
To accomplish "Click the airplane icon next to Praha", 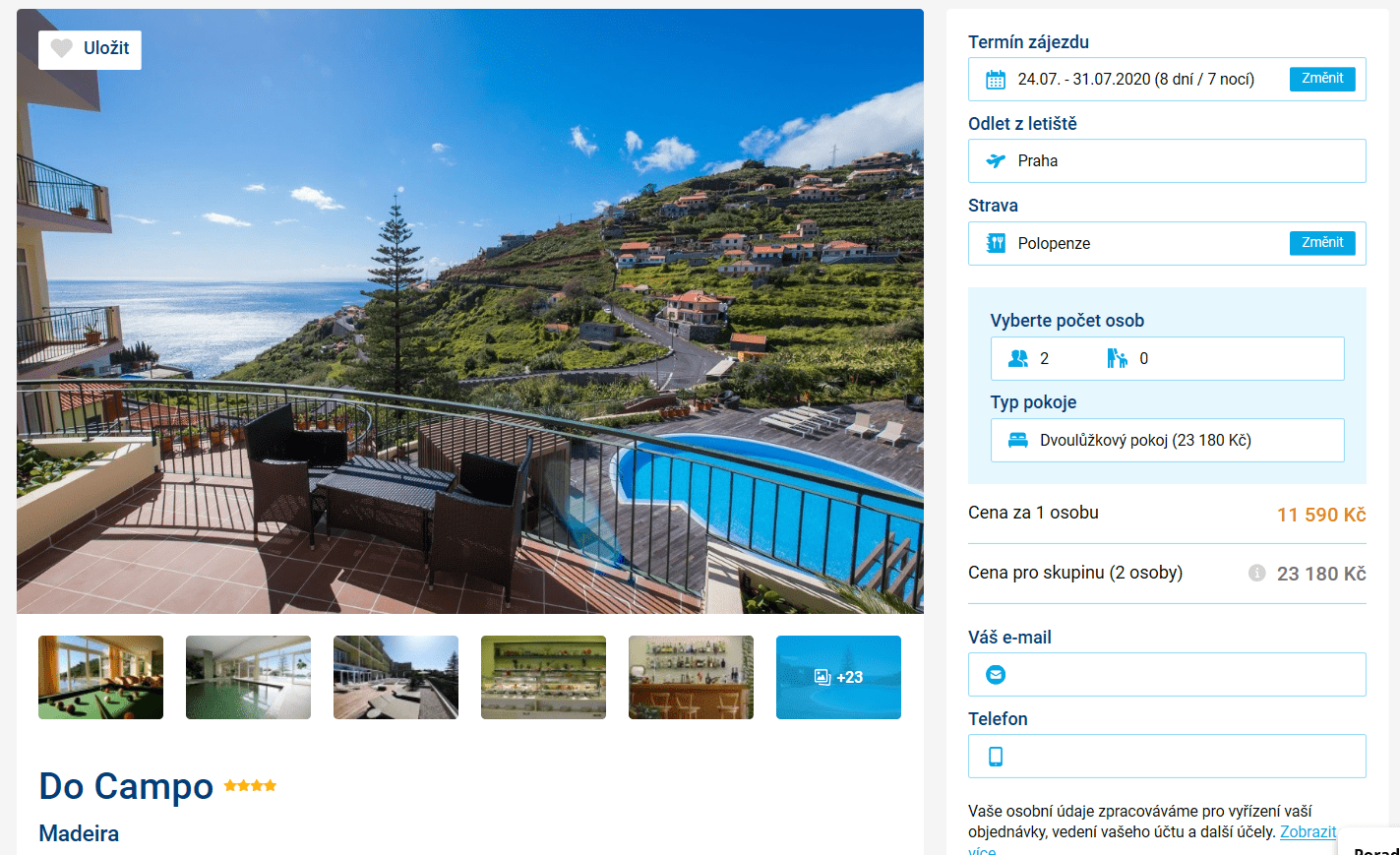I will click(x=996, y=161).
